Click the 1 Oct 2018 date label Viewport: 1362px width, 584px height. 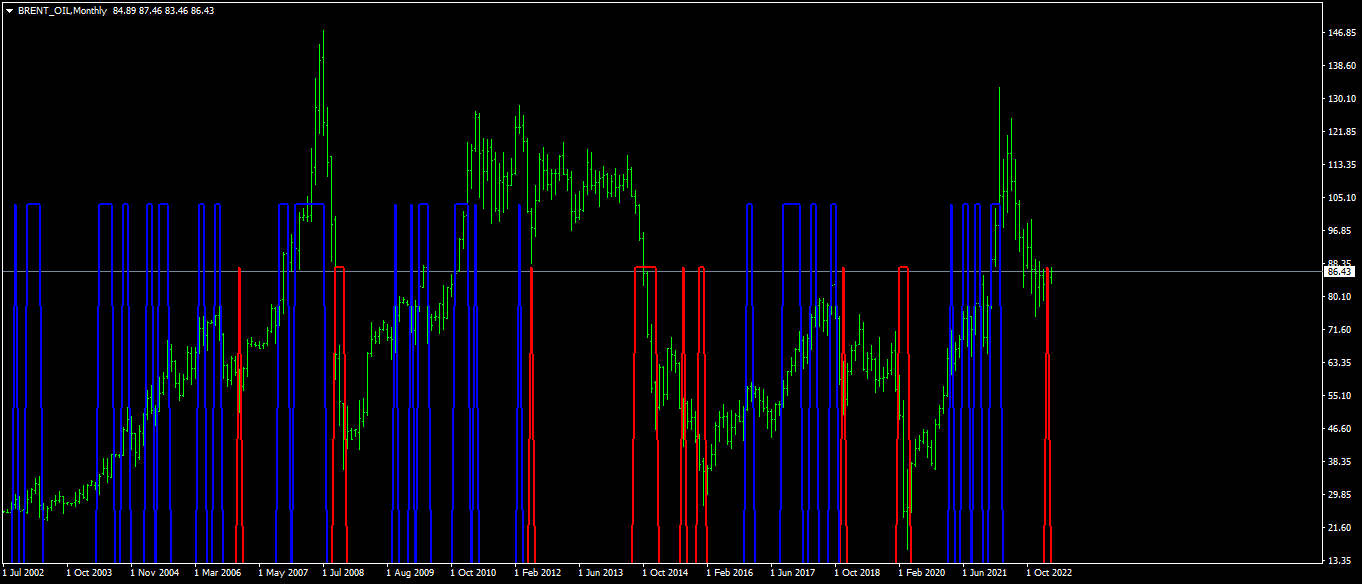click(857, 574)
